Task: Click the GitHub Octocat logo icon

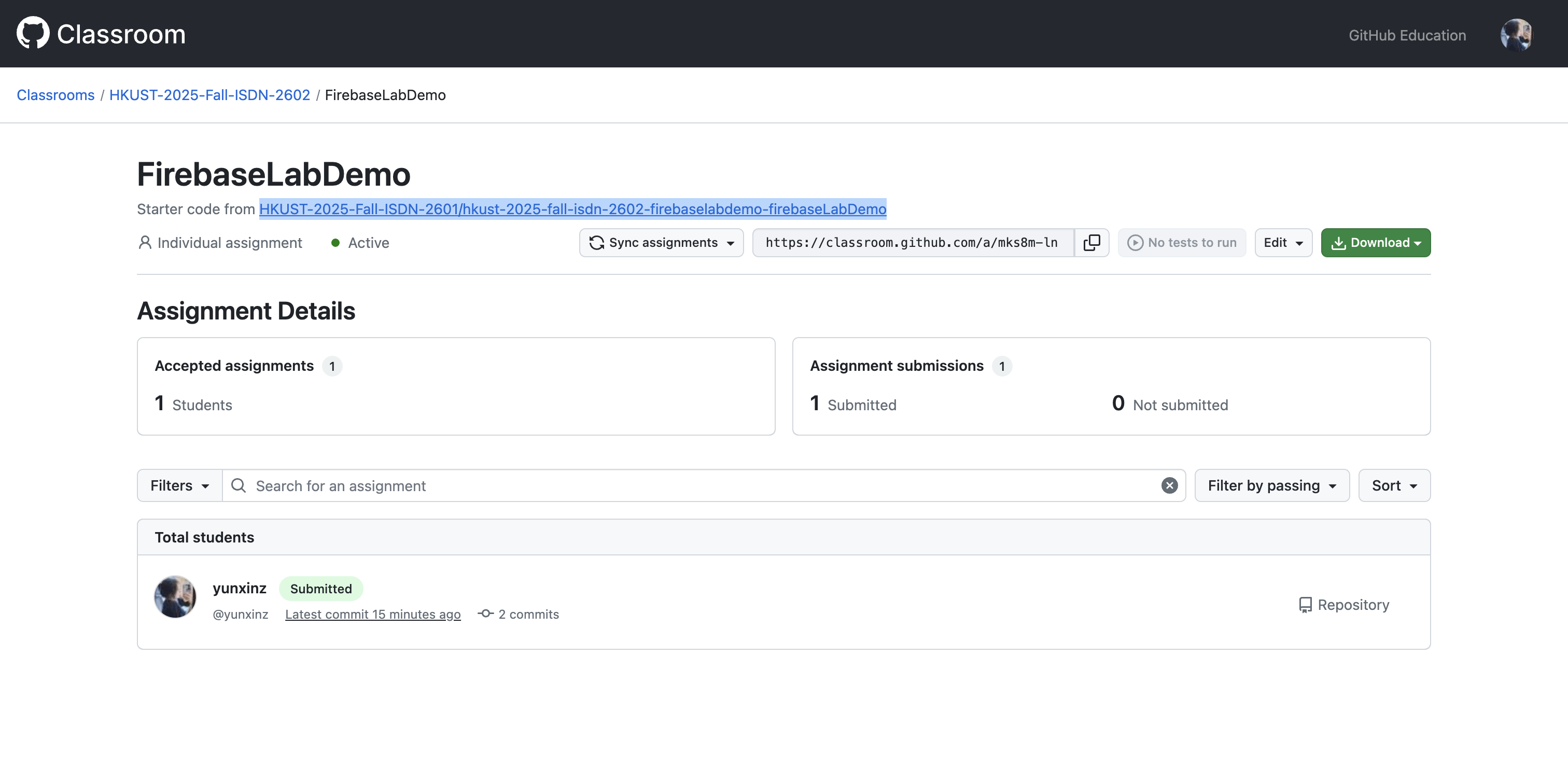Action: [33, 33]
